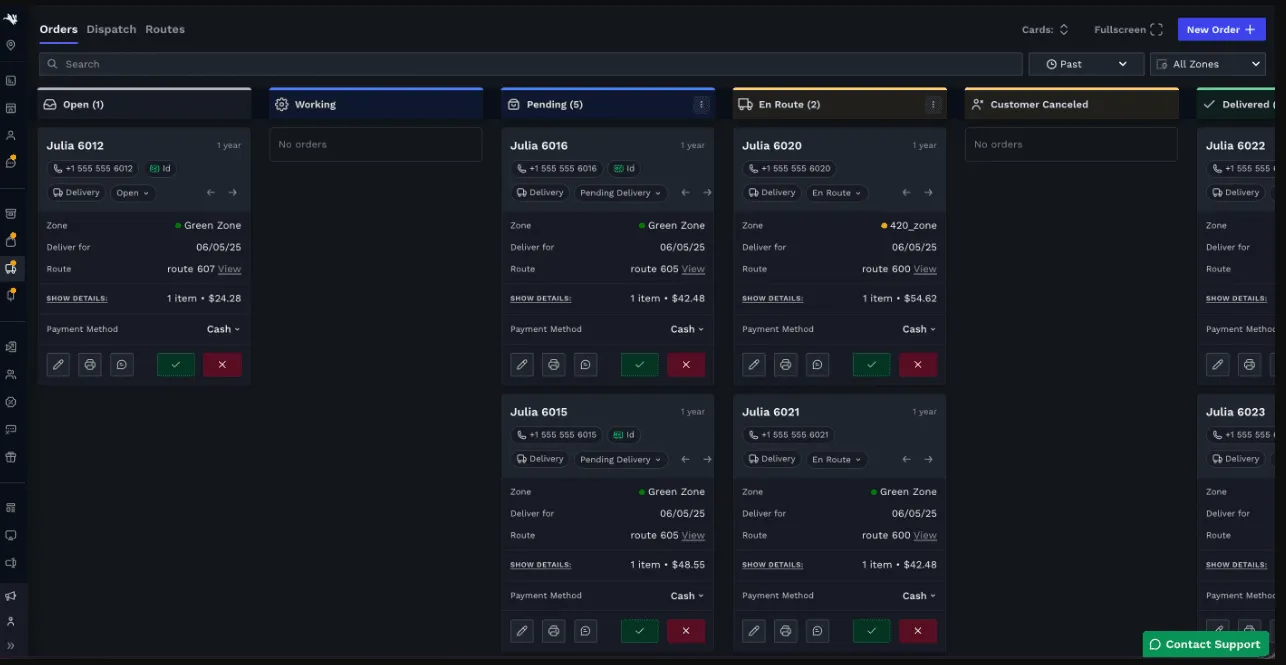Open the megaphone announcements icon in sidebar
The height and width of the screenshot is (665, 1286).
coord(11,596)
